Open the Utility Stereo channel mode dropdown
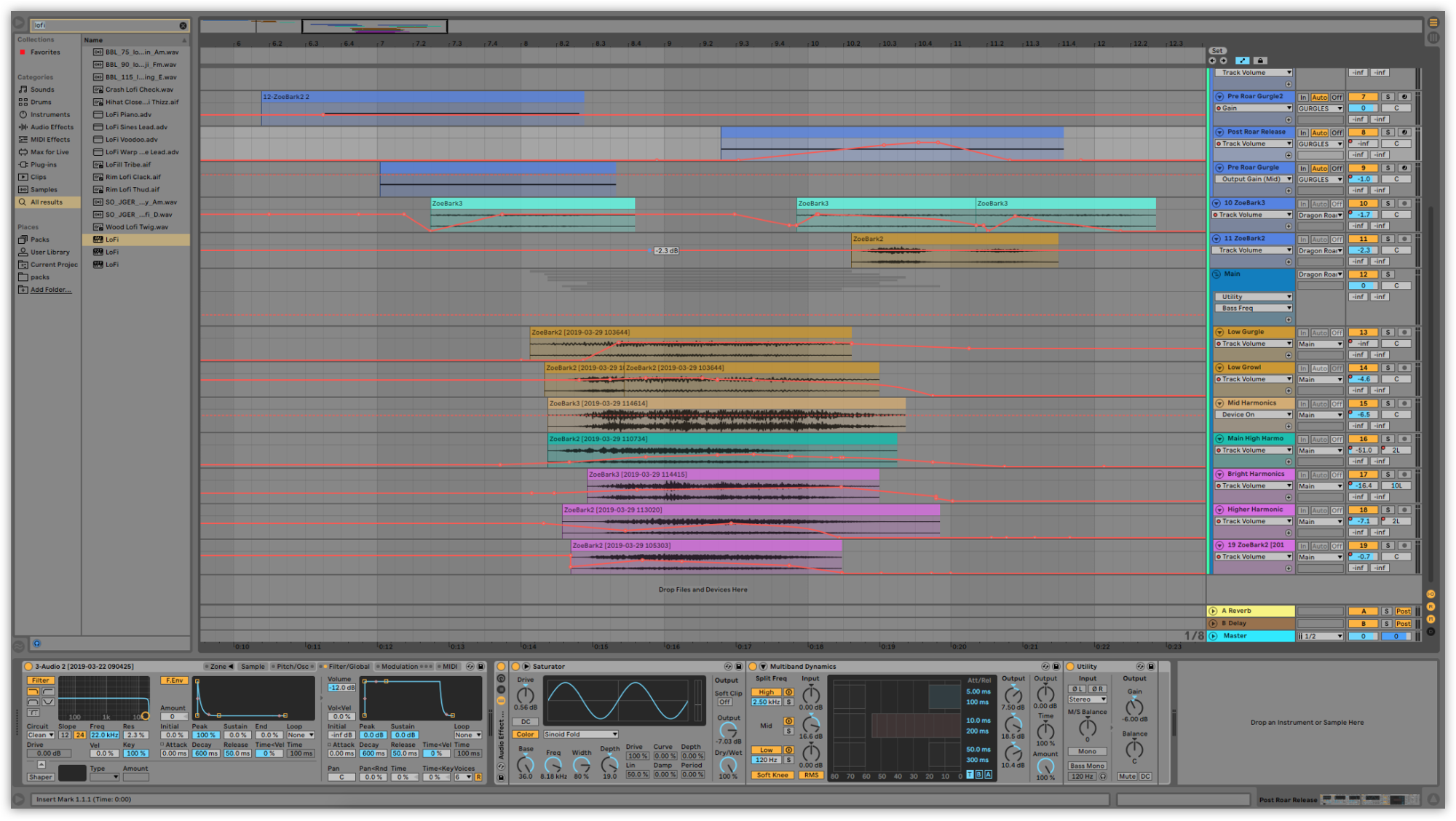This screenshot has width=1456, height=821. [x=1088, y=699]
